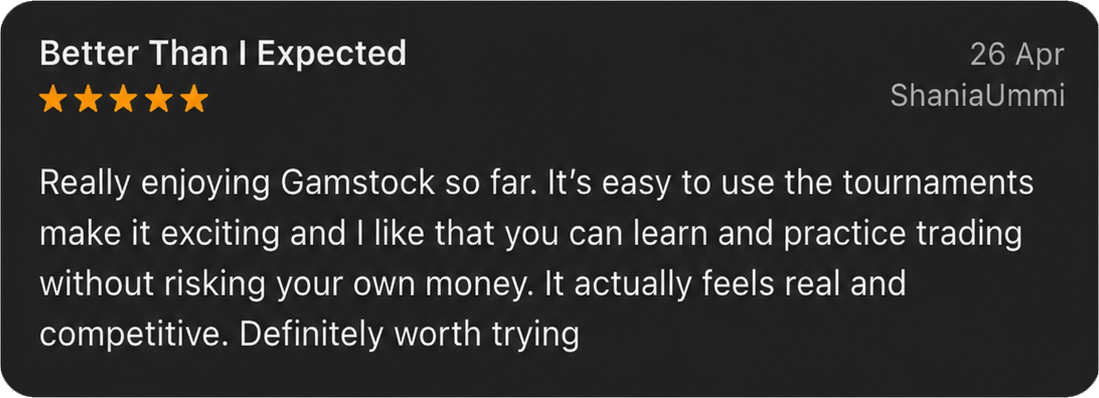
Task: Click the word "tournaments" in the review text
Action: [938, 184]
